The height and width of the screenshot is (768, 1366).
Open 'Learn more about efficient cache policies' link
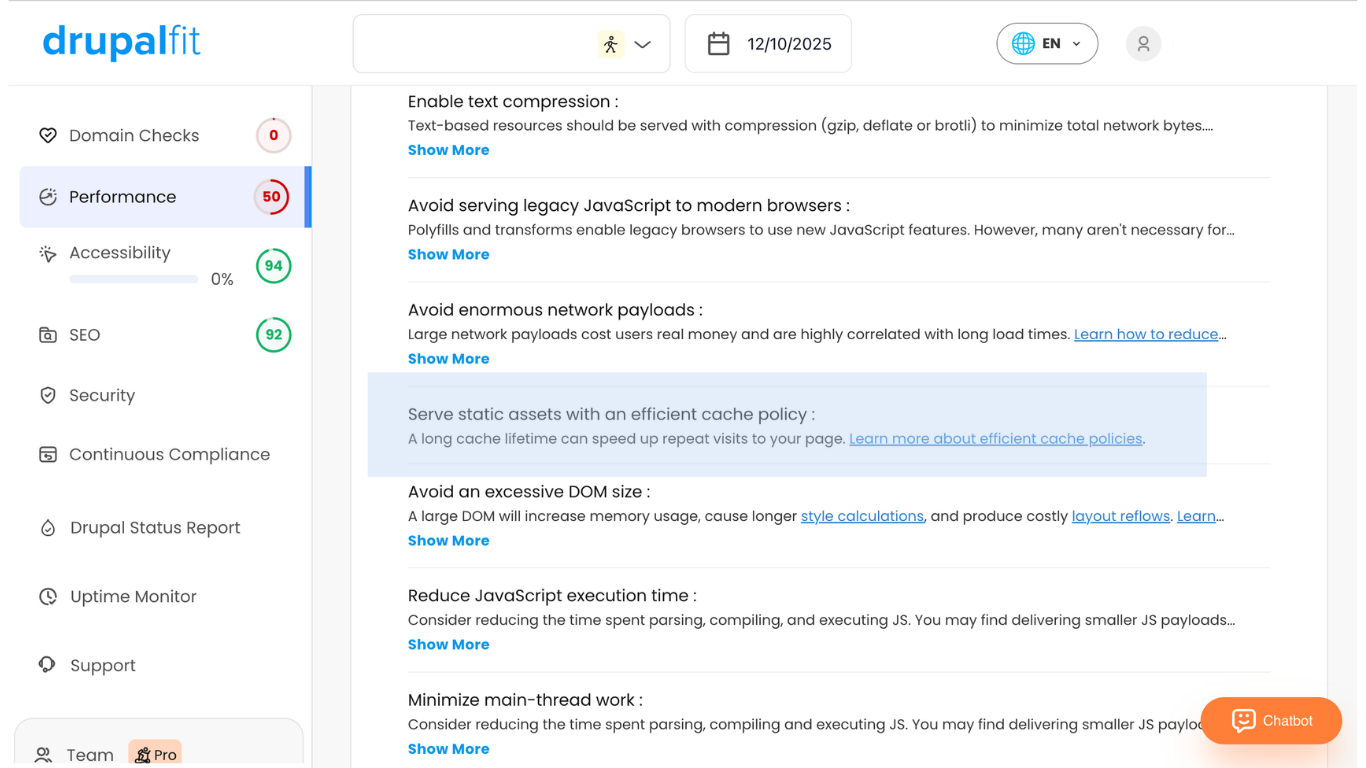click(995, 438)
